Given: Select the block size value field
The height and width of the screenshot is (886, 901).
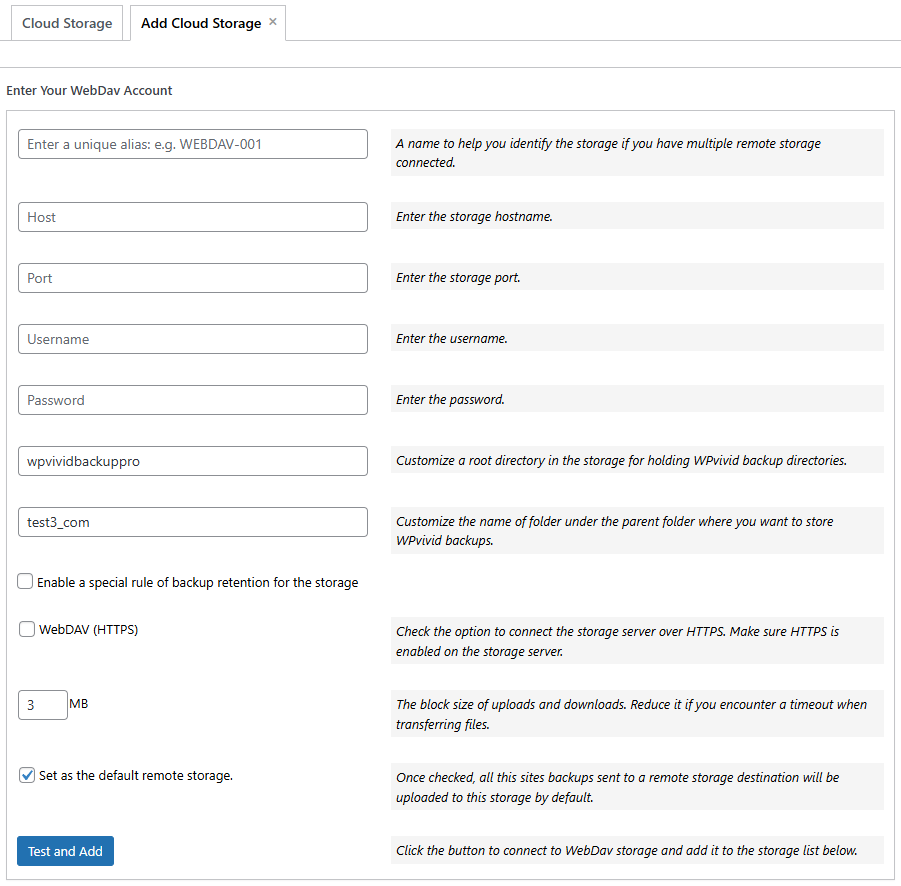Looking at the screenshot, I should 42,704.
